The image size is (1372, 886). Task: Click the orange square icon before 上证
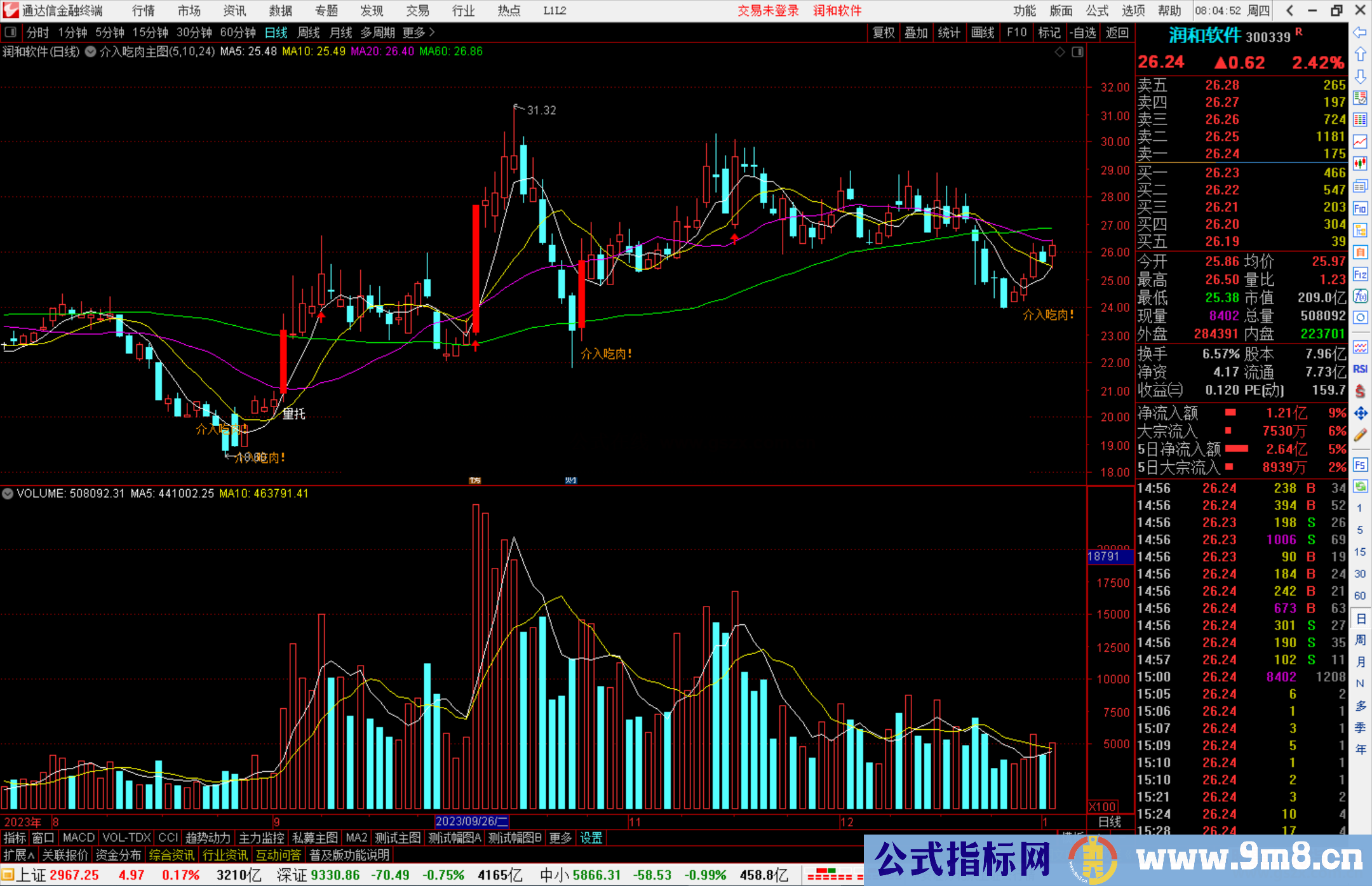8,875
